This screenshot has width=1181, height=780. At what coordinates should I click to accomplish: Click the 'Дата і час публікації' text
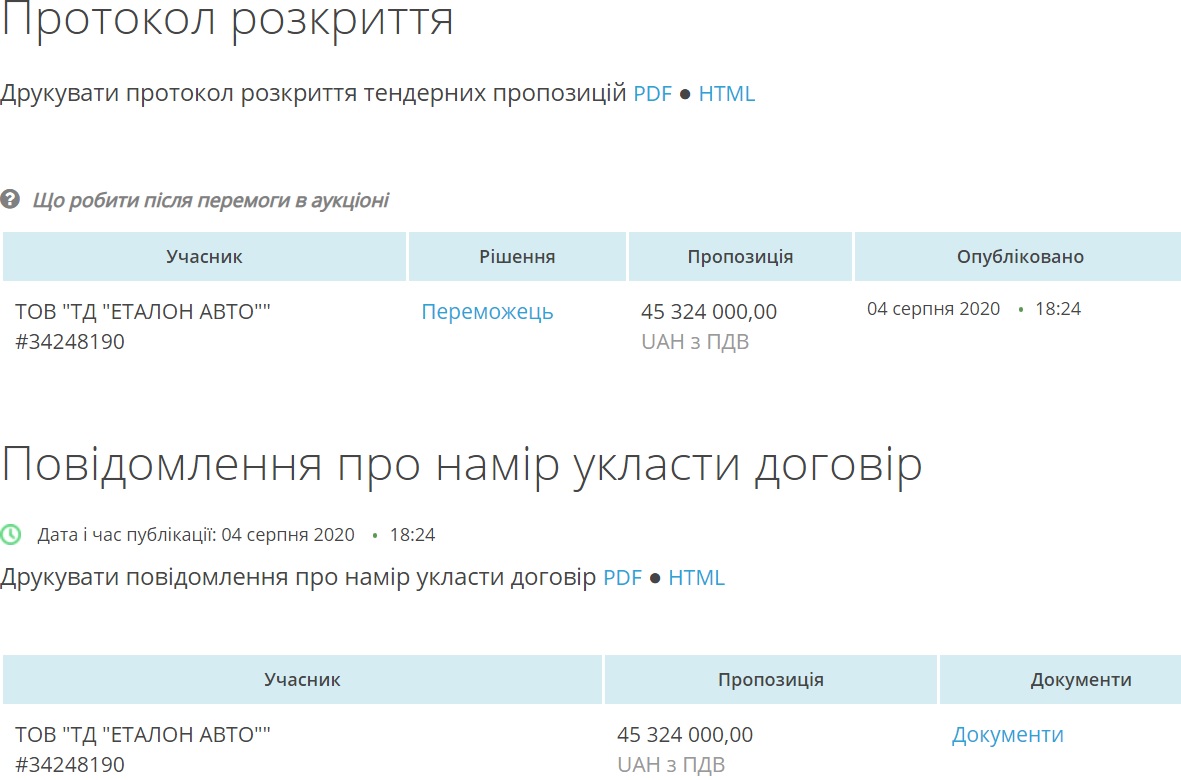tap(127, 535)
